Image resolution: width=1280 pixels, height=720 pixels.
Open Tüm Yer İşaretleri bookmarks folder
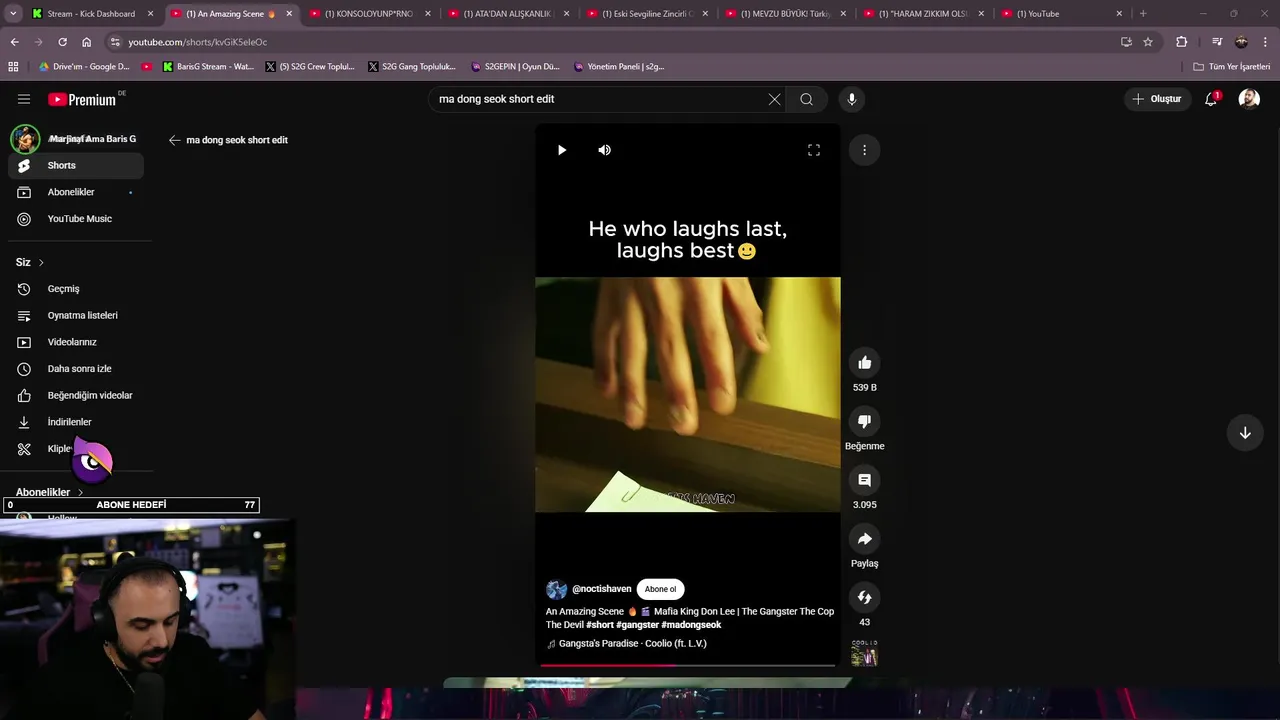(x=1232, y=67)
